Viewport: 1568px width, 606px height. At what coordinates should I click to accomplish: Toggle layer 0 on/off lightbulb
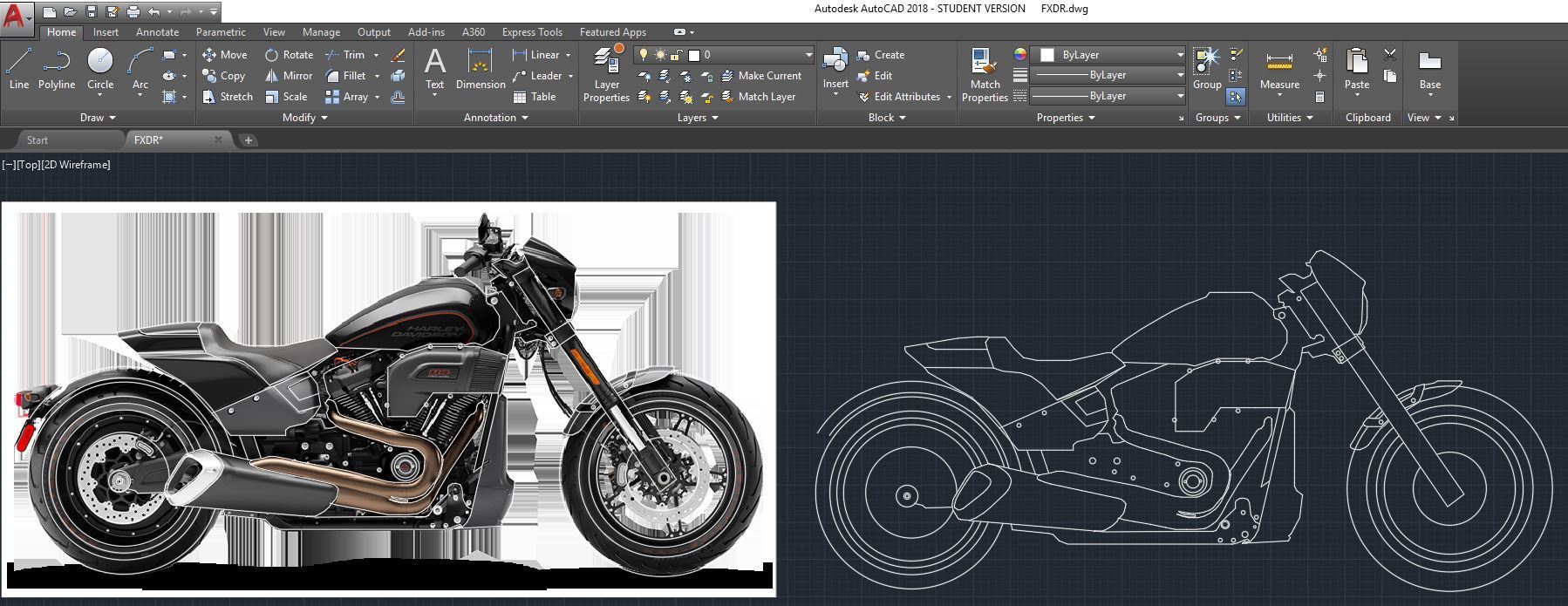(x=644, y=55)
